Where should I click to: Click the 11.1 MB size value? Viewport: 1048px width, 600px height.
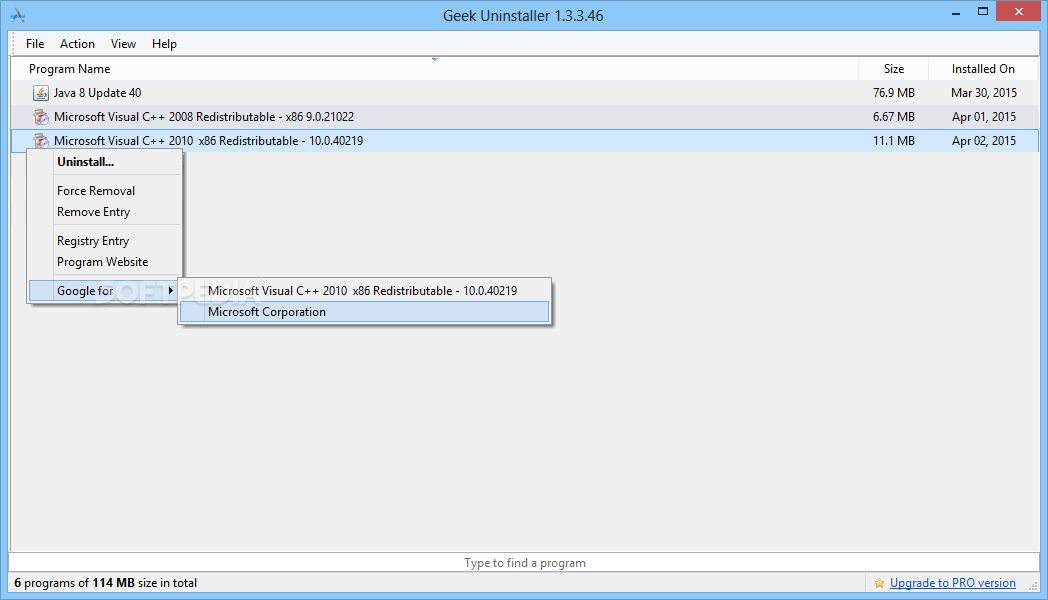pyautogui.click(x=894, y=141)
